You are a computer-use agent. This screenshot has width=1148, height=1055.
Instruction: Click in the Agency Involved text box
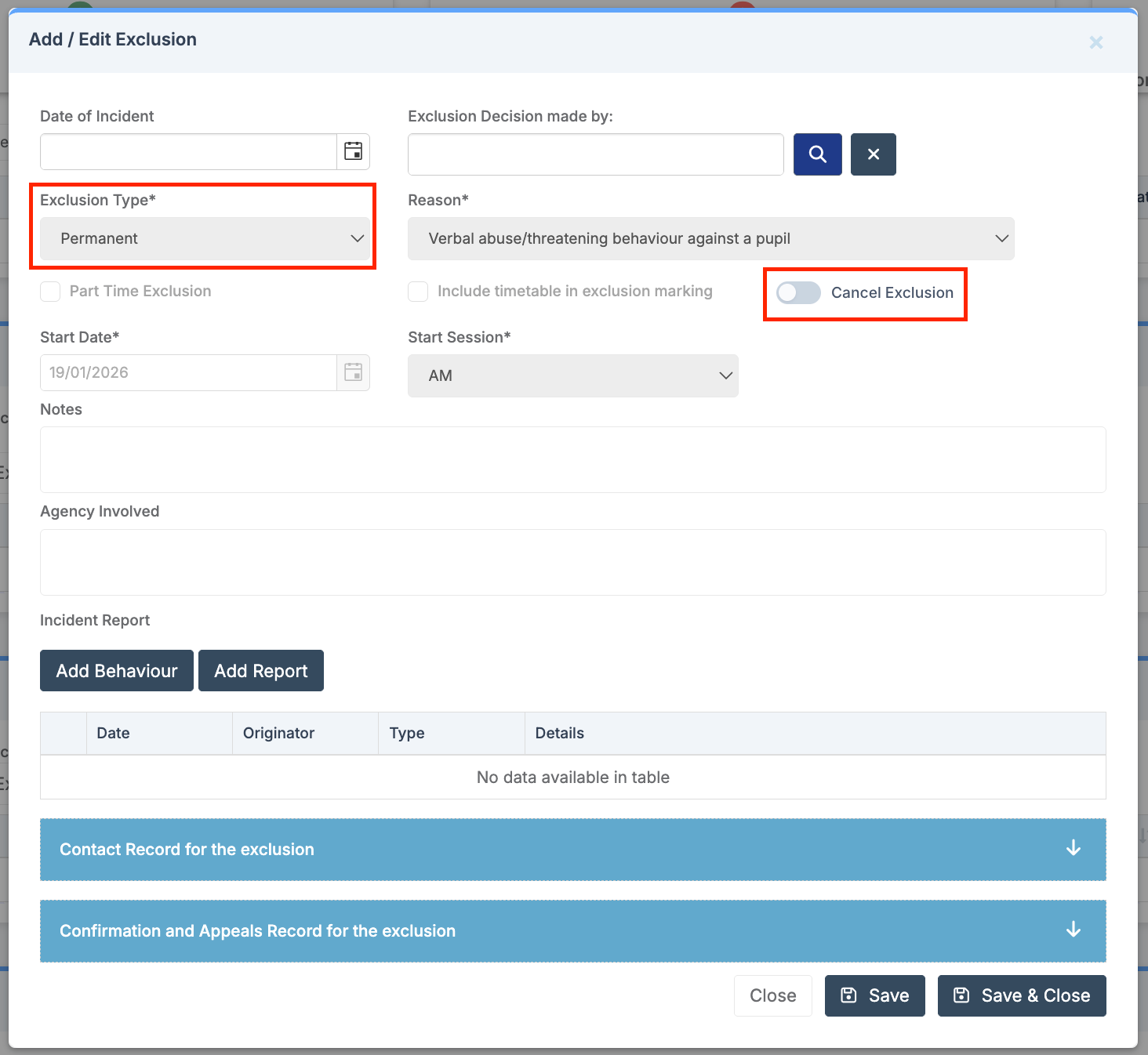pos(572,562)
